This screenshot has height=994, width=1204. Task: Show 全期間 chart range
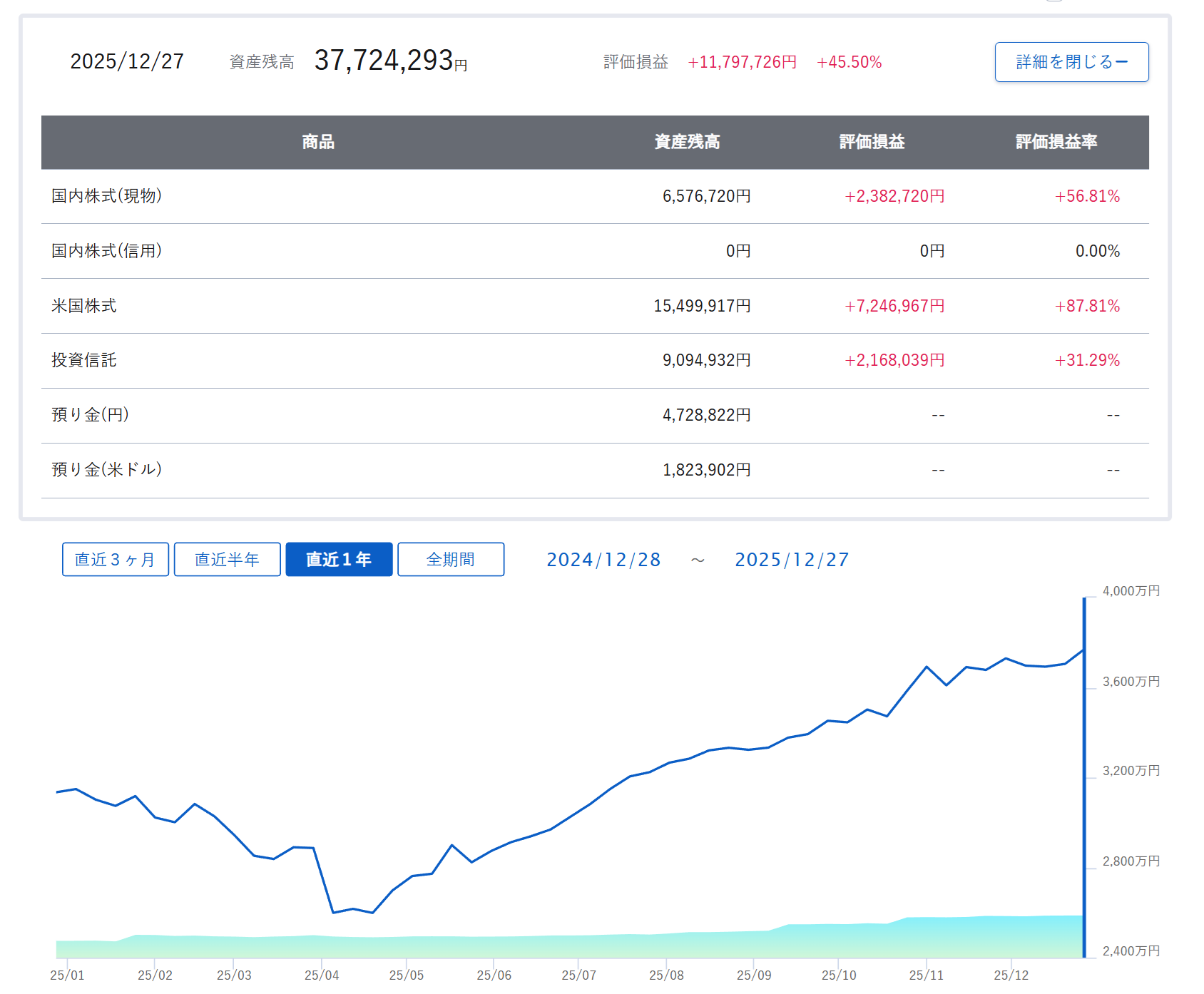451,560
